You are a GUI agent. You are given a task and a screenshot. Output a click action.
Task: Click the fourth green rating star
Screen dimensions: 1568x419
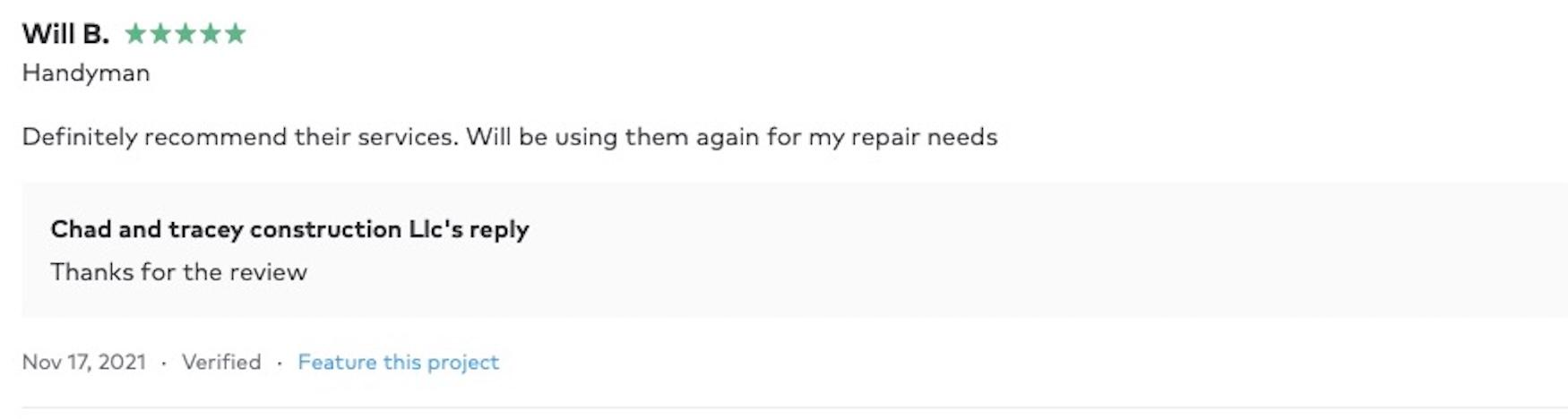coord(211,34)
